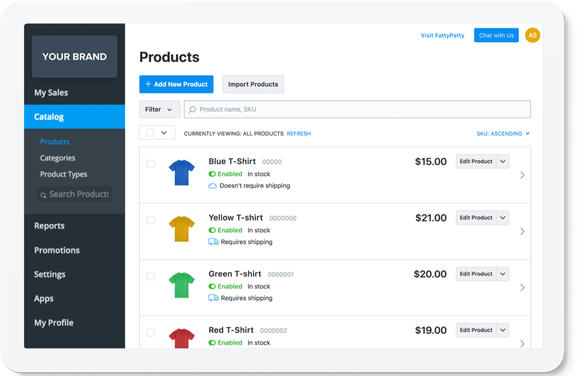The image size is (578, 376).
Task: Click the truck icon in Yellow T-shirt row
Action: pos(213,242)
